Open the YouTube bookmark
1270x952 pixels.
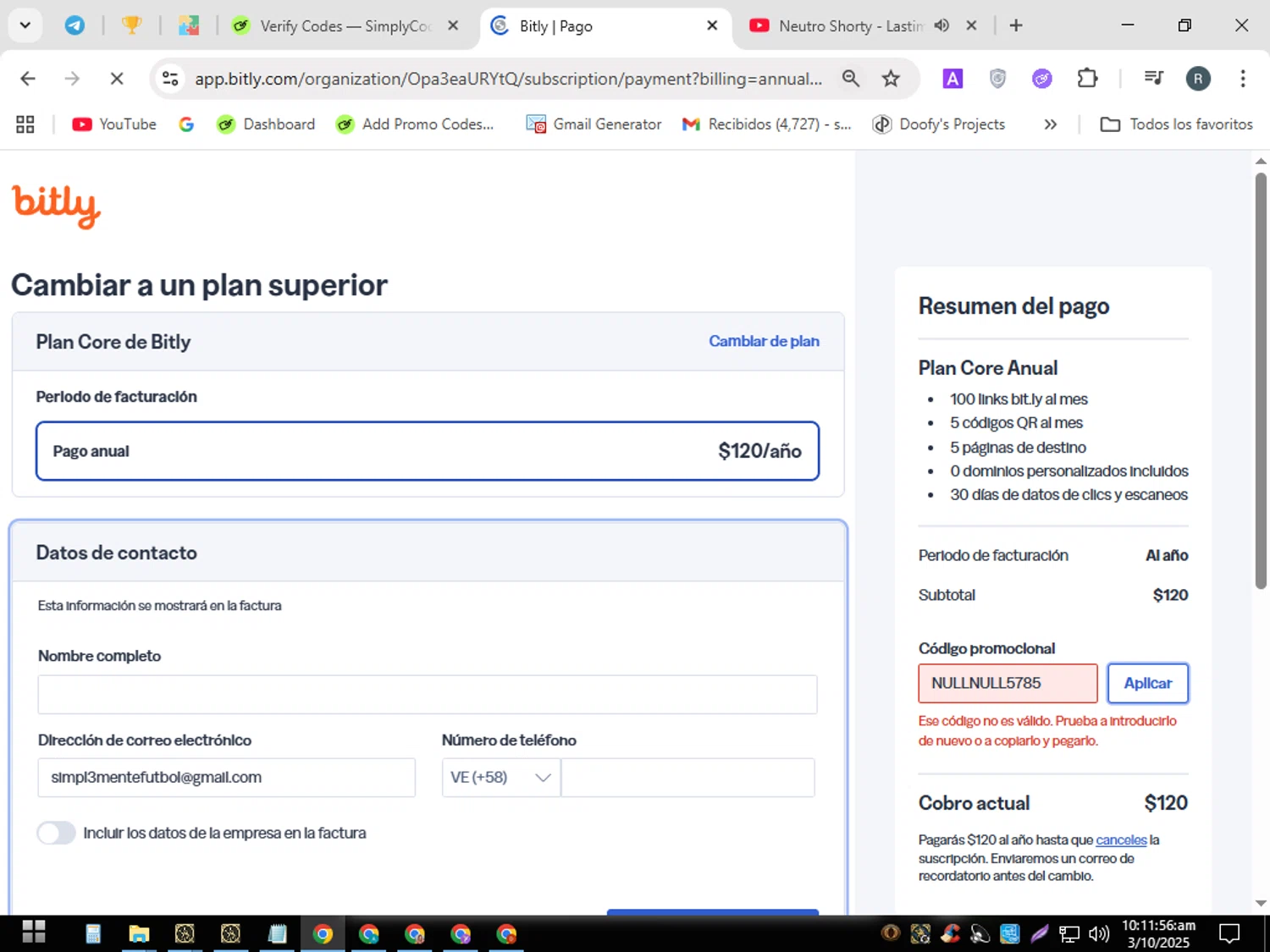[x=114, y=124]
